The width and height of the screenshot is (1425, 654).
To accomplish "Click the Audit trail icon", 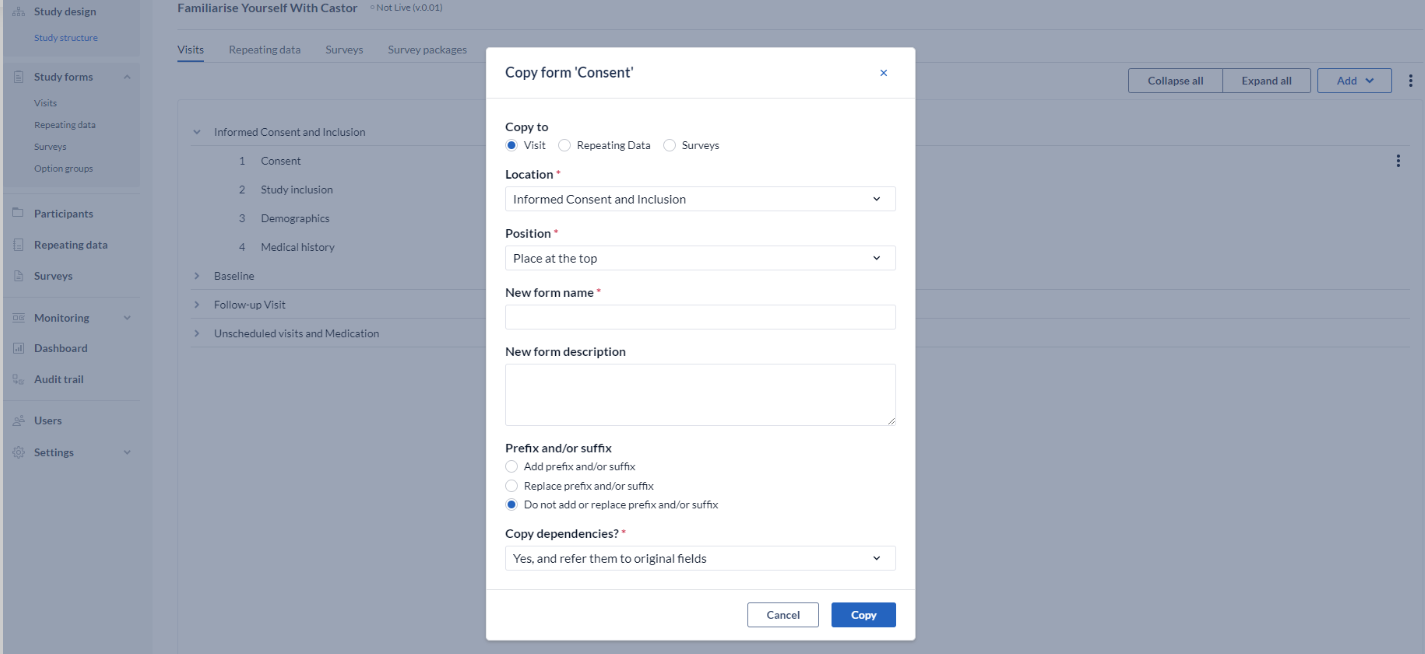I will click(x=18, y=380).
